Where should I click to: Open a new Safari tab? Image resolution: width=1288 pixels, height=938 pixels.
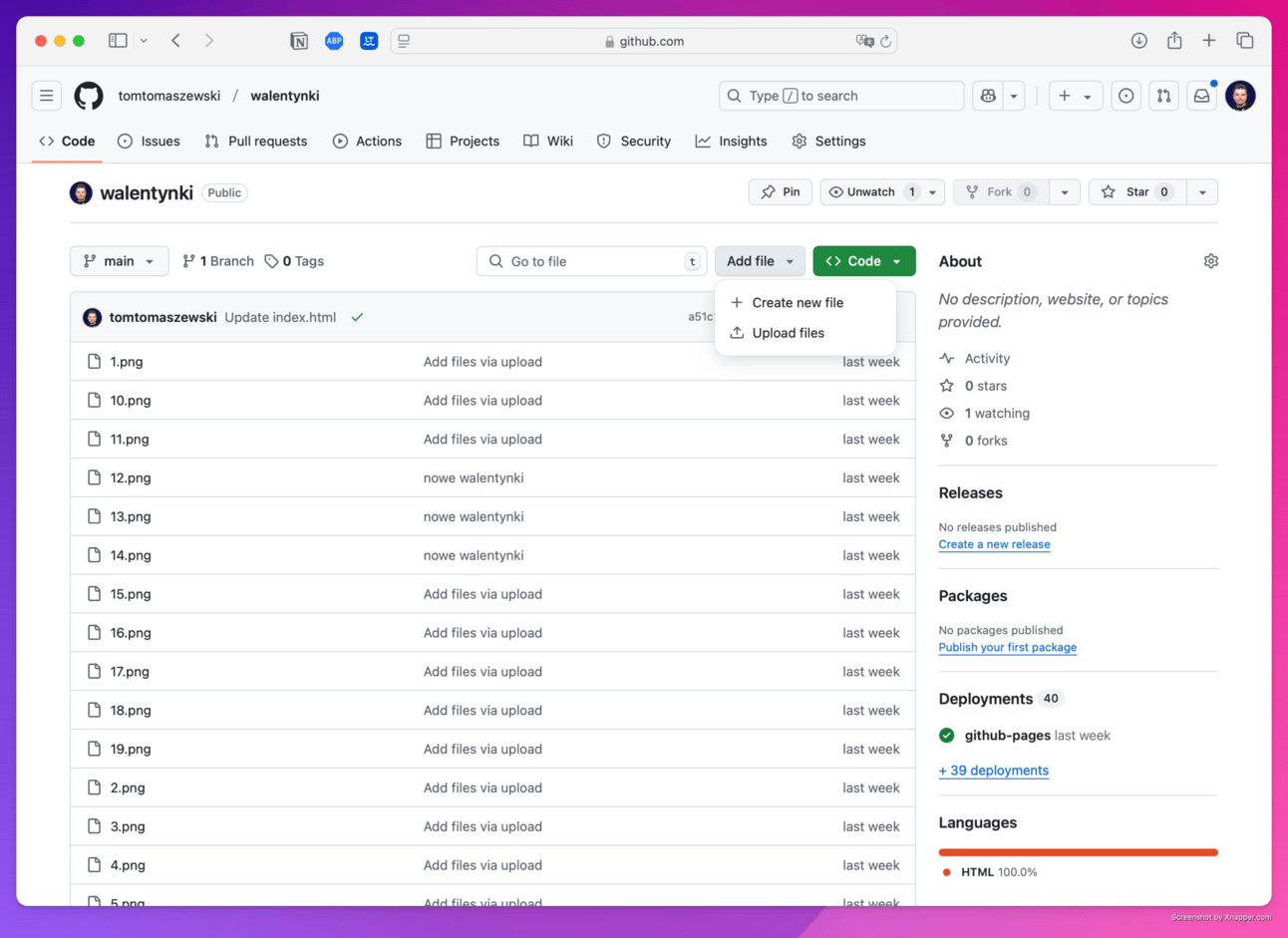1208,41
